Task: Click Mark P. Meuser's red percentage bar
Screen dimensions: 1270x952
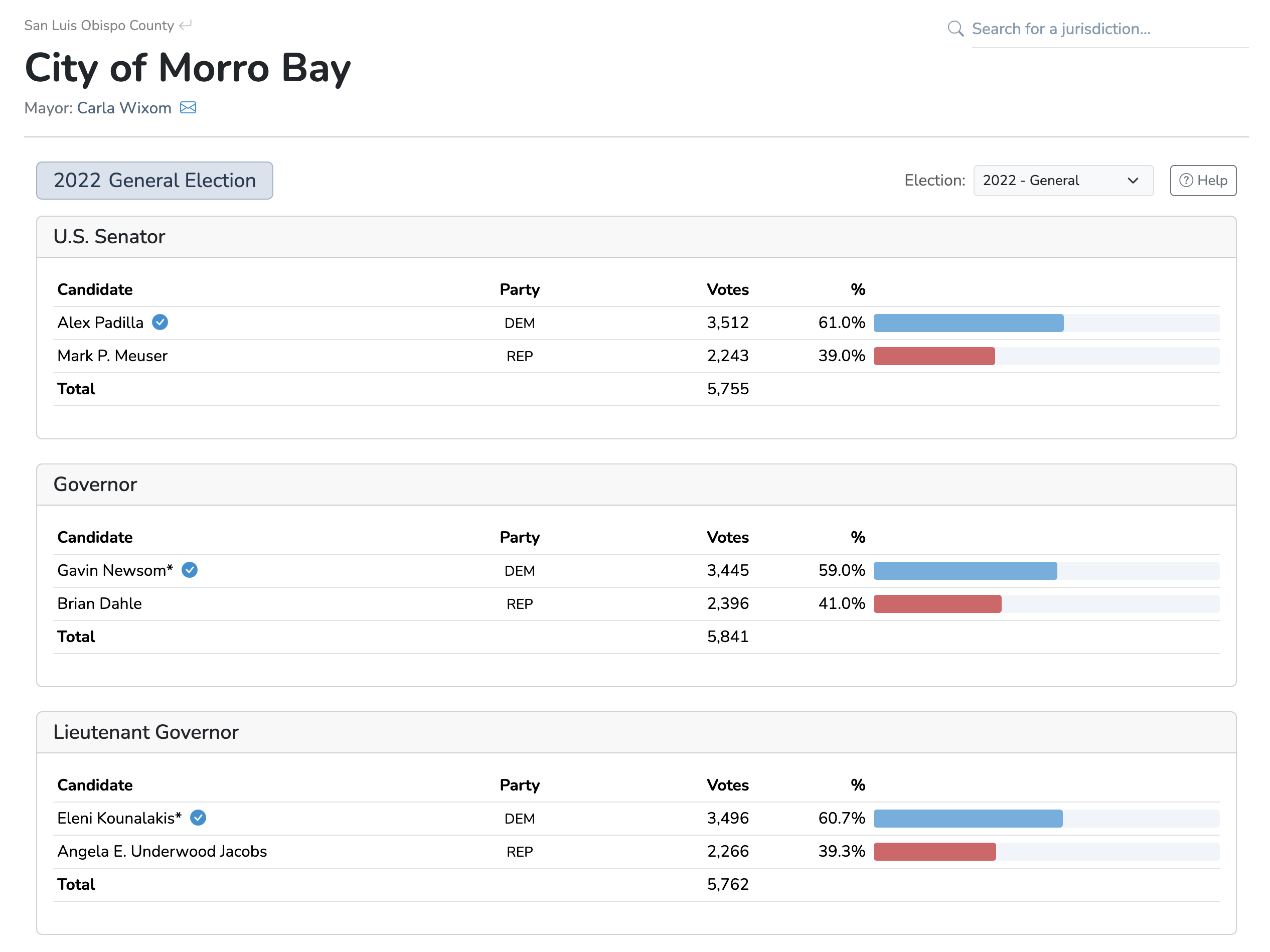Action: pyautogui.click(x=934, y=356)
